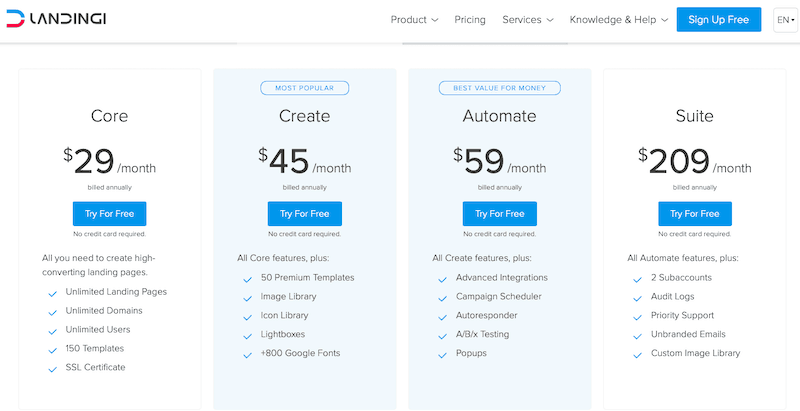800x411 pixels.
Task: Click checkmark beside Popups
Action: [x=442, y=355]
